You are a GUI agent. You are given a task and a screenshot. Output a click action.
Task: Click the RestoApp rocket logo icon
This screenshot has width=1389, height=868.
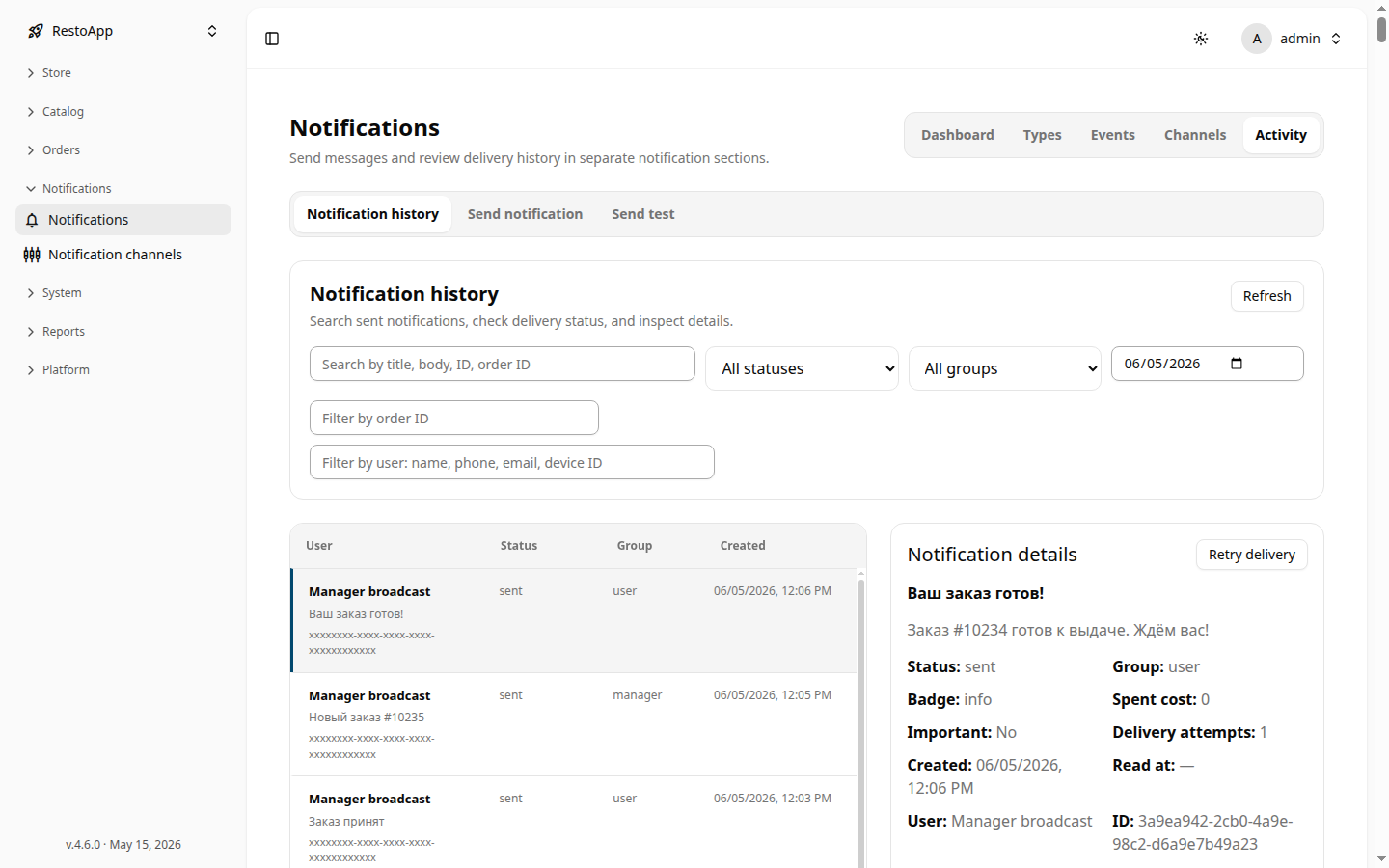tap(36, 31)
